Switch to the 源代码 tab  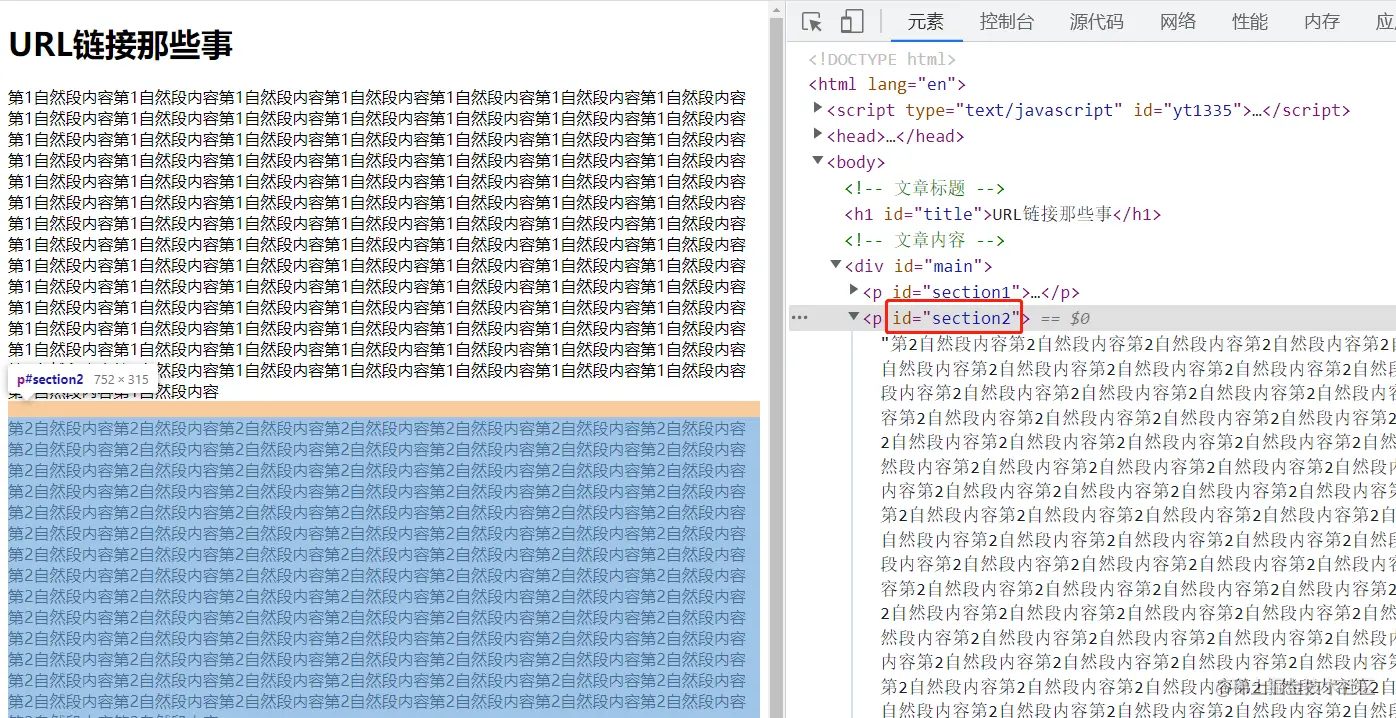[1096, 22]
